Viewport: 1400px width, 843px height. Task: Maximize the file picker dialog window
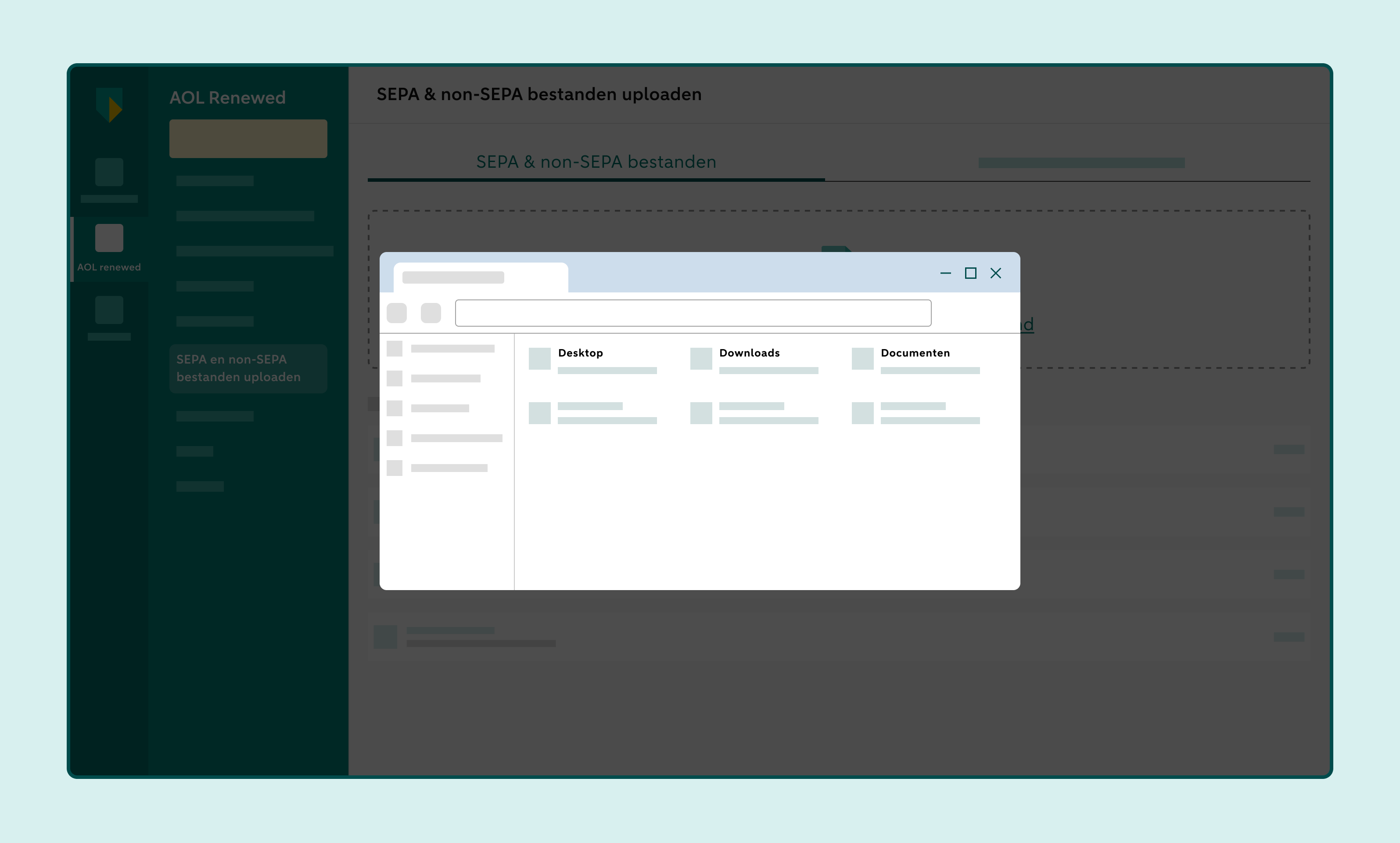click(971, 273)
